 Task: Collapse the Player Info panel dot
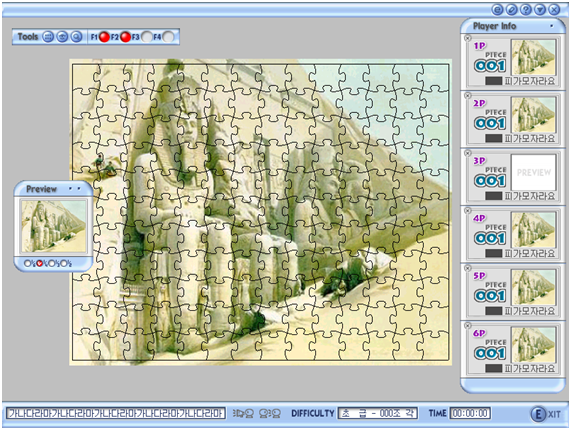click(552, 26)
